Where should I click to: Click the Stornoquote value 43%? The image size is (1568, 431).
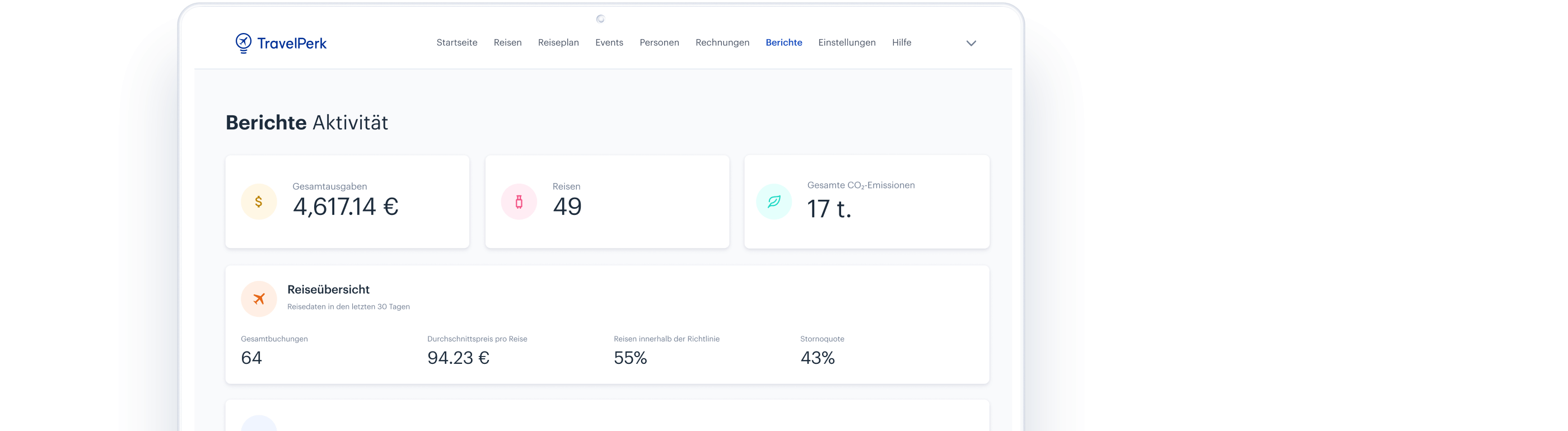click(818, 358)
